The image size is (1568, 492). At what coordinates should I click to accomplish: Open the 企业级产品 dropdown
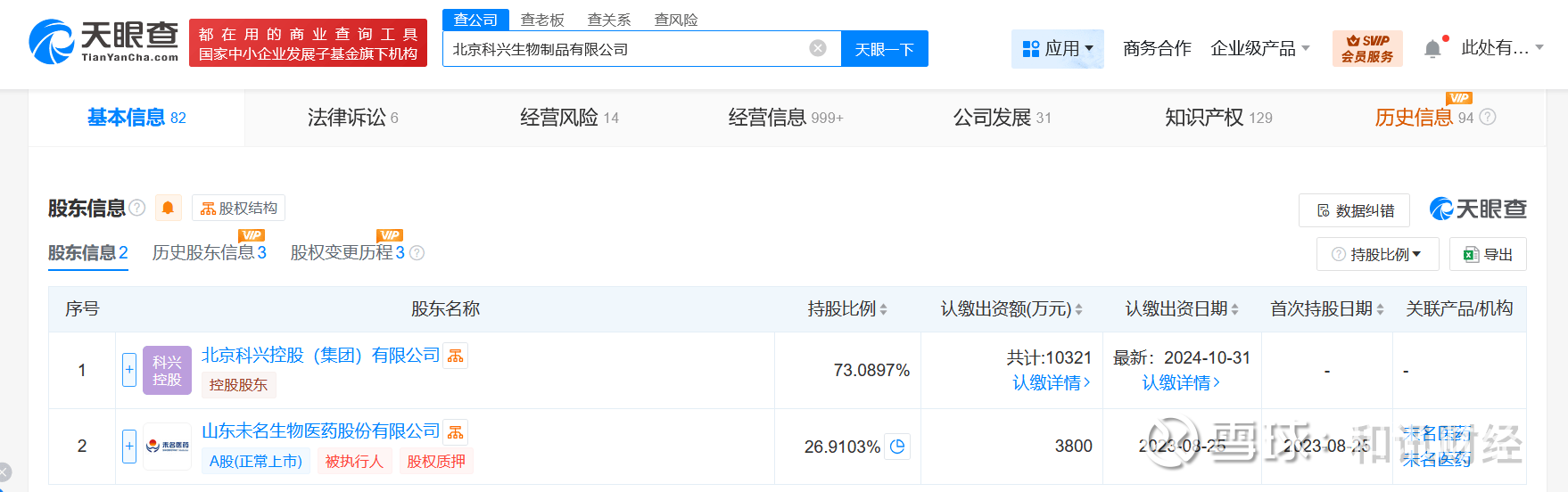pyautogui.click(x=1259, y=48)
